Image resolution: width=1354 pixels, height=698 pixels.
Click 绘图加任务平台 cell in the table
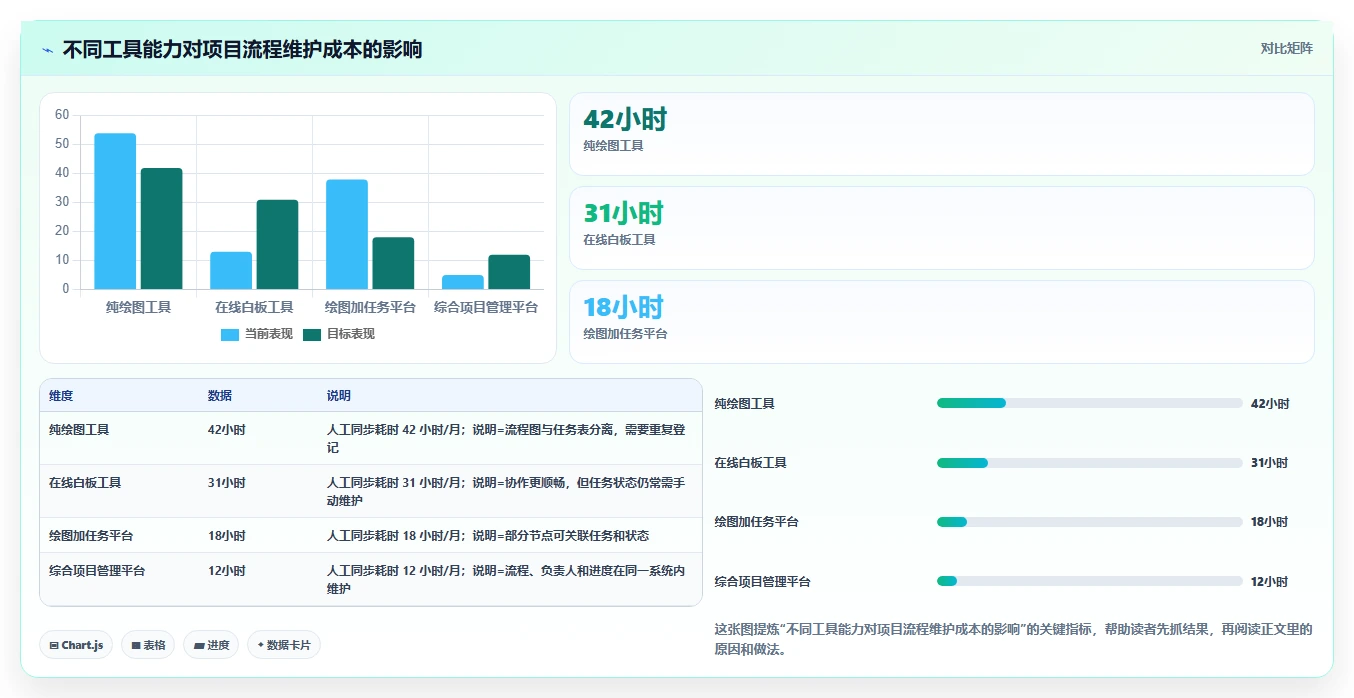click(91, 536)
